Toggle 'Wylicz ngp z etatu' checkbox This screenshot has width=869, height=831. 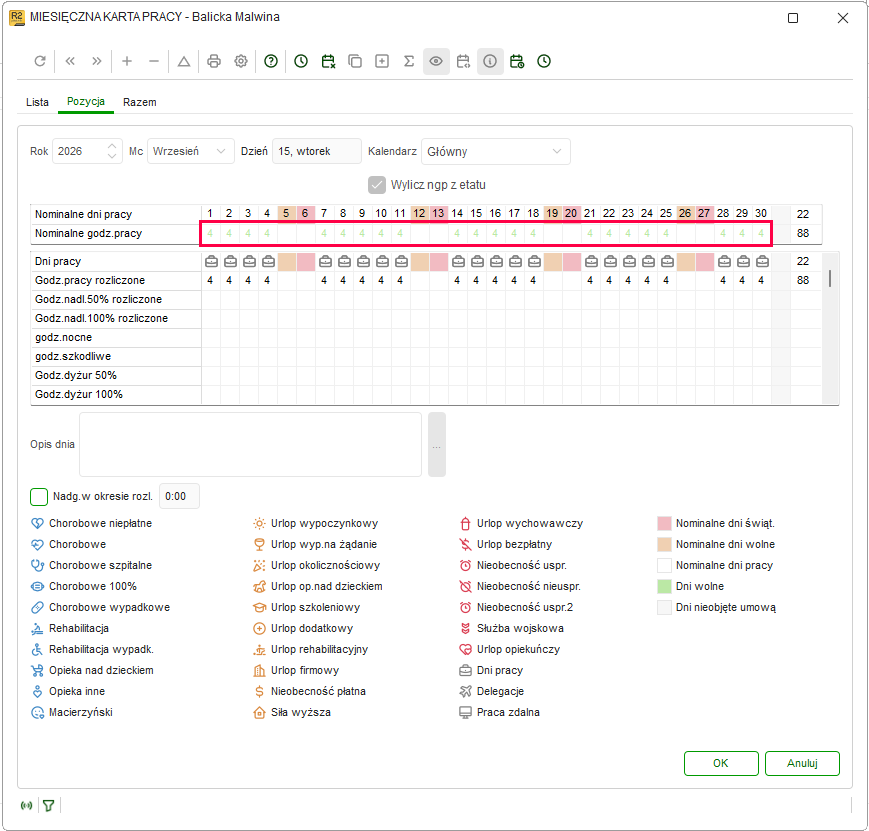(x=377, y=185)
